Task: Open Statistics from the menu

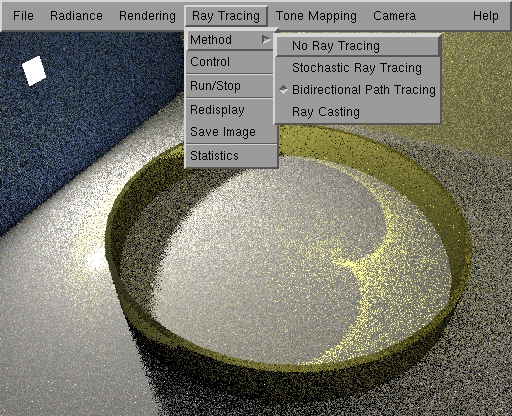Action: click(230, 156)
